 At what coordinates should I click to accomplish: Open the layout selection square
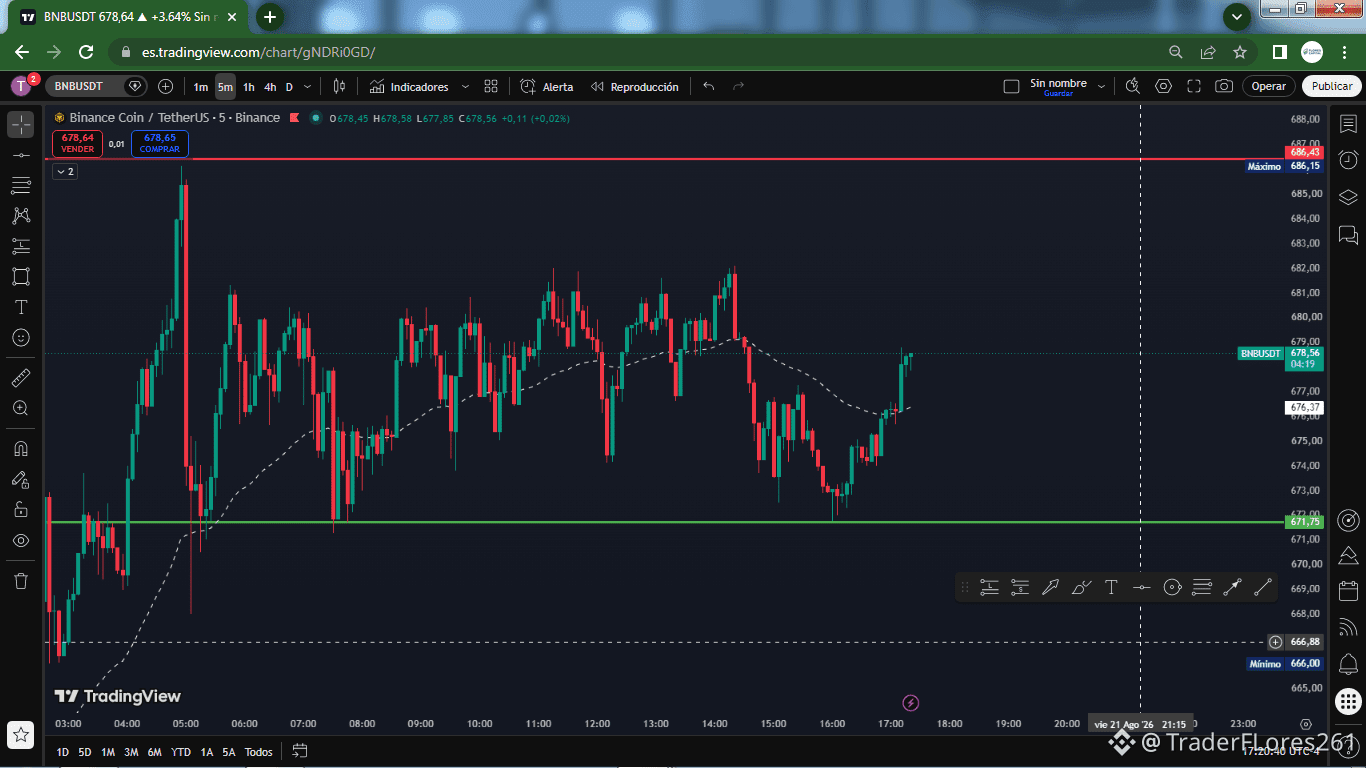(x=1011, y=87)
